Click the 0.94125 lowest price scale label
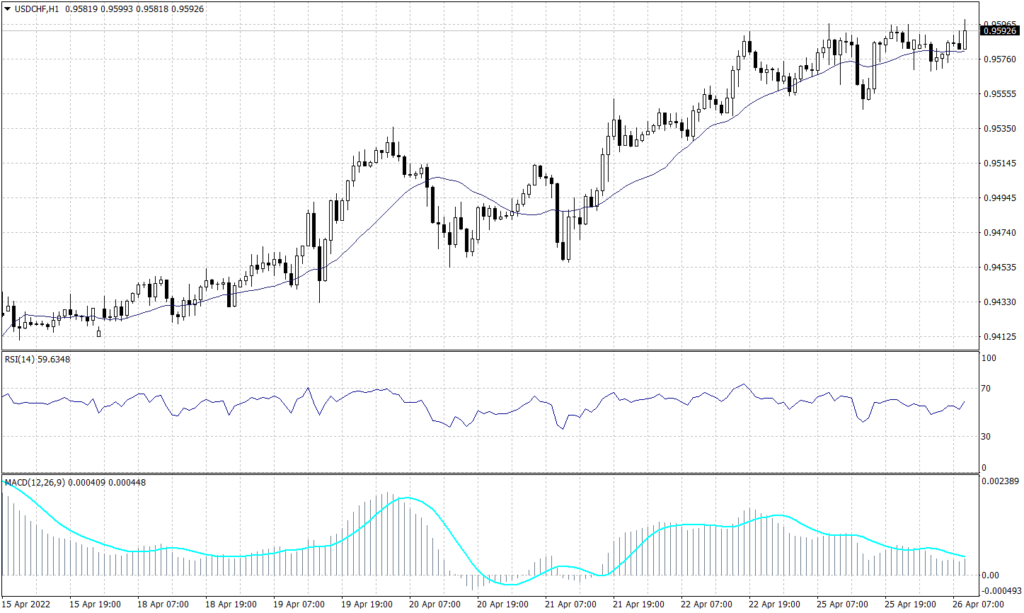 [998, 335]
